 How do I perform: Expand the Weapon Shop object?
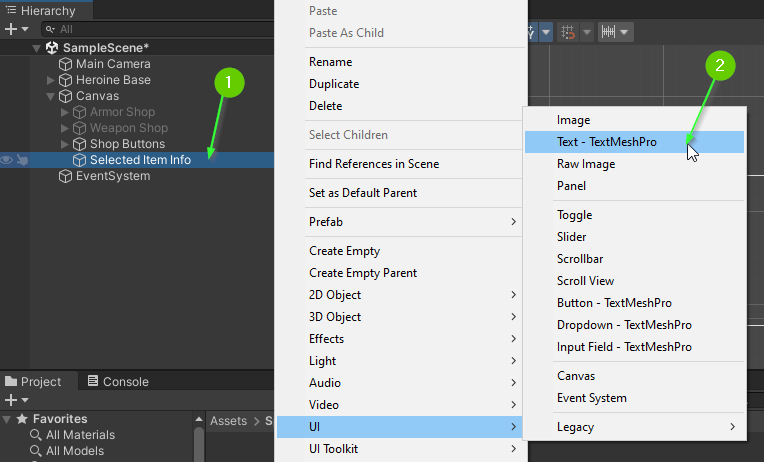pos(64,128)
